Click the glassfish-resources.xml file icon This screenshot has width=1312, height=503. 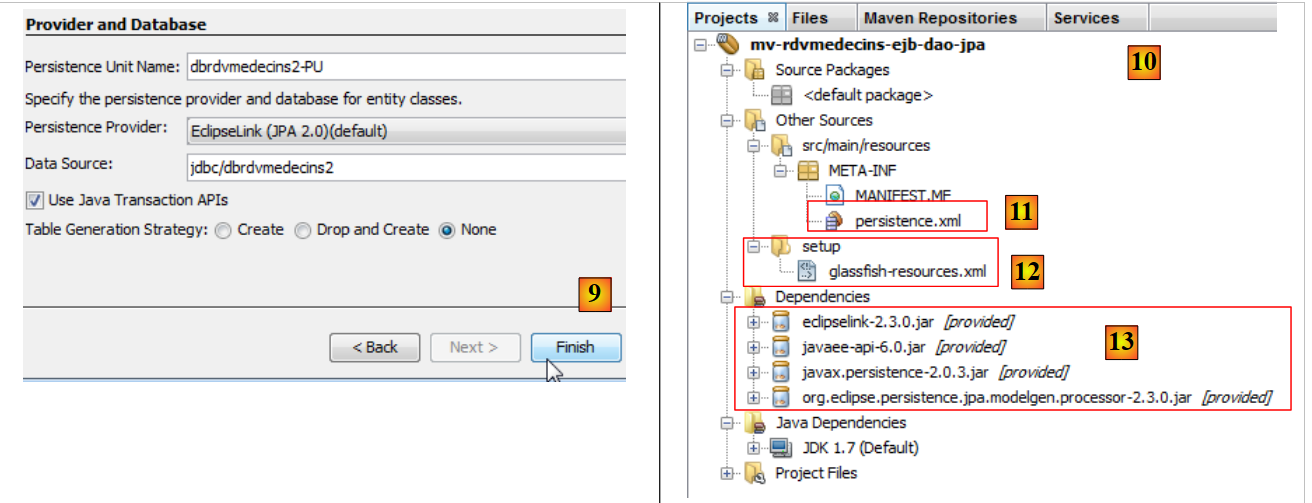click(808, 271)
